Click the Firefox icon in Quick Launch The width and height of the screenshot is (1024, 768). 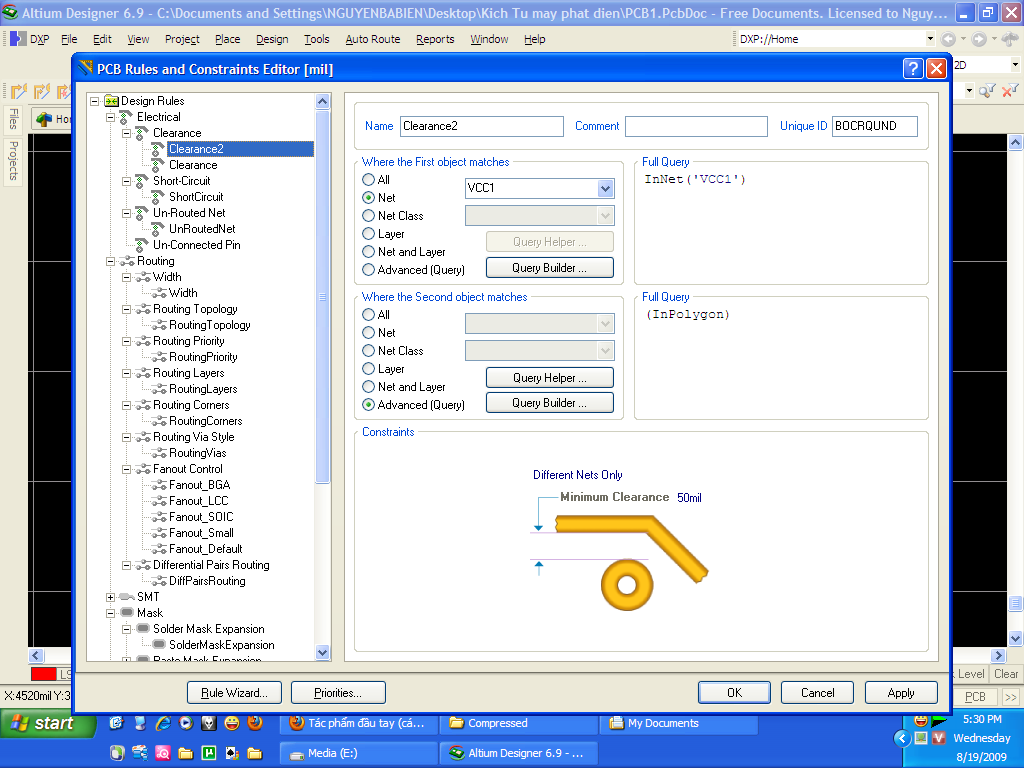tap(255, 722)
